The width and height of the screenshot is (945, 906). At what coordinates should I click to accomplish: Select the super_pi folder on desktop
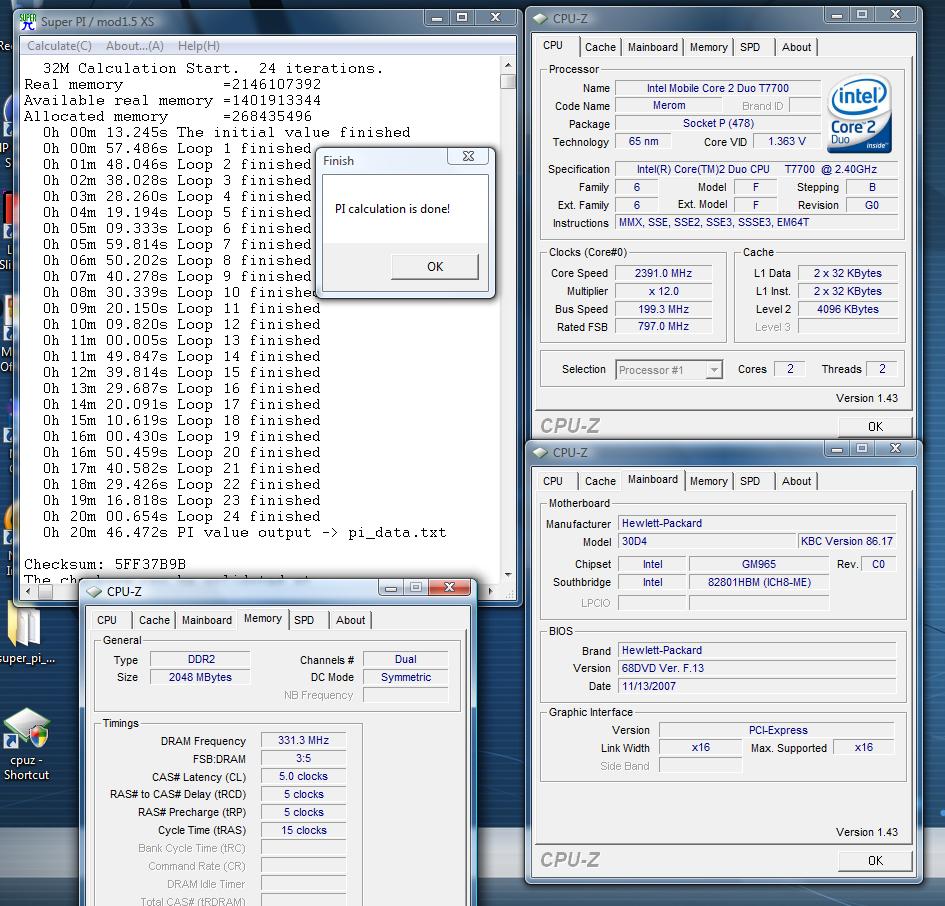[x=25, y=634]
